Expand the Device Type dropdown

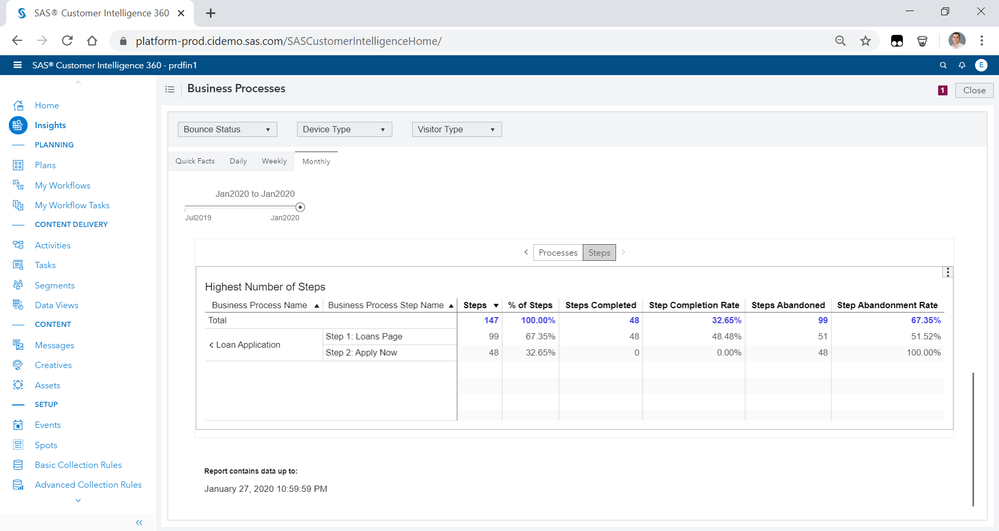tap(344, 130)
